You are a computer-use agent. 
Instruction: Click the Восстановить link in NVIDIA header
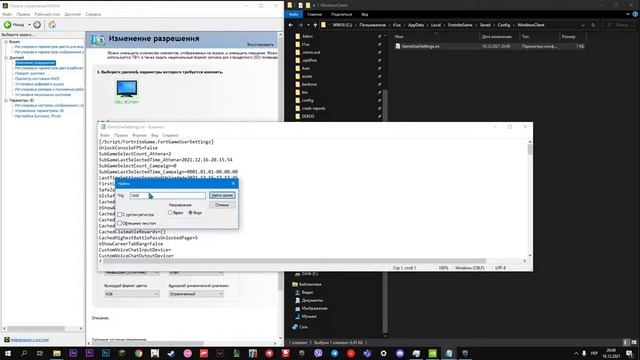pyautogui.click(x=260, y=44)
